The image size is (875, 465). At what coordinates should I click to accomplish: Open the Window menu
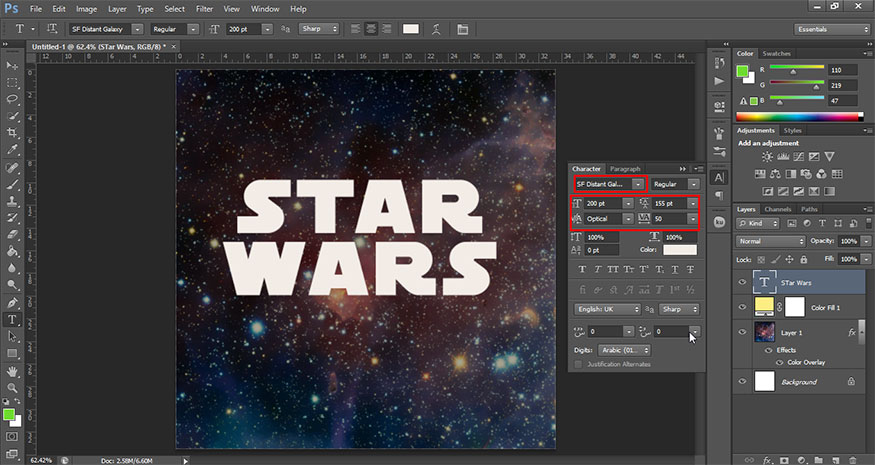pos(265,9)
